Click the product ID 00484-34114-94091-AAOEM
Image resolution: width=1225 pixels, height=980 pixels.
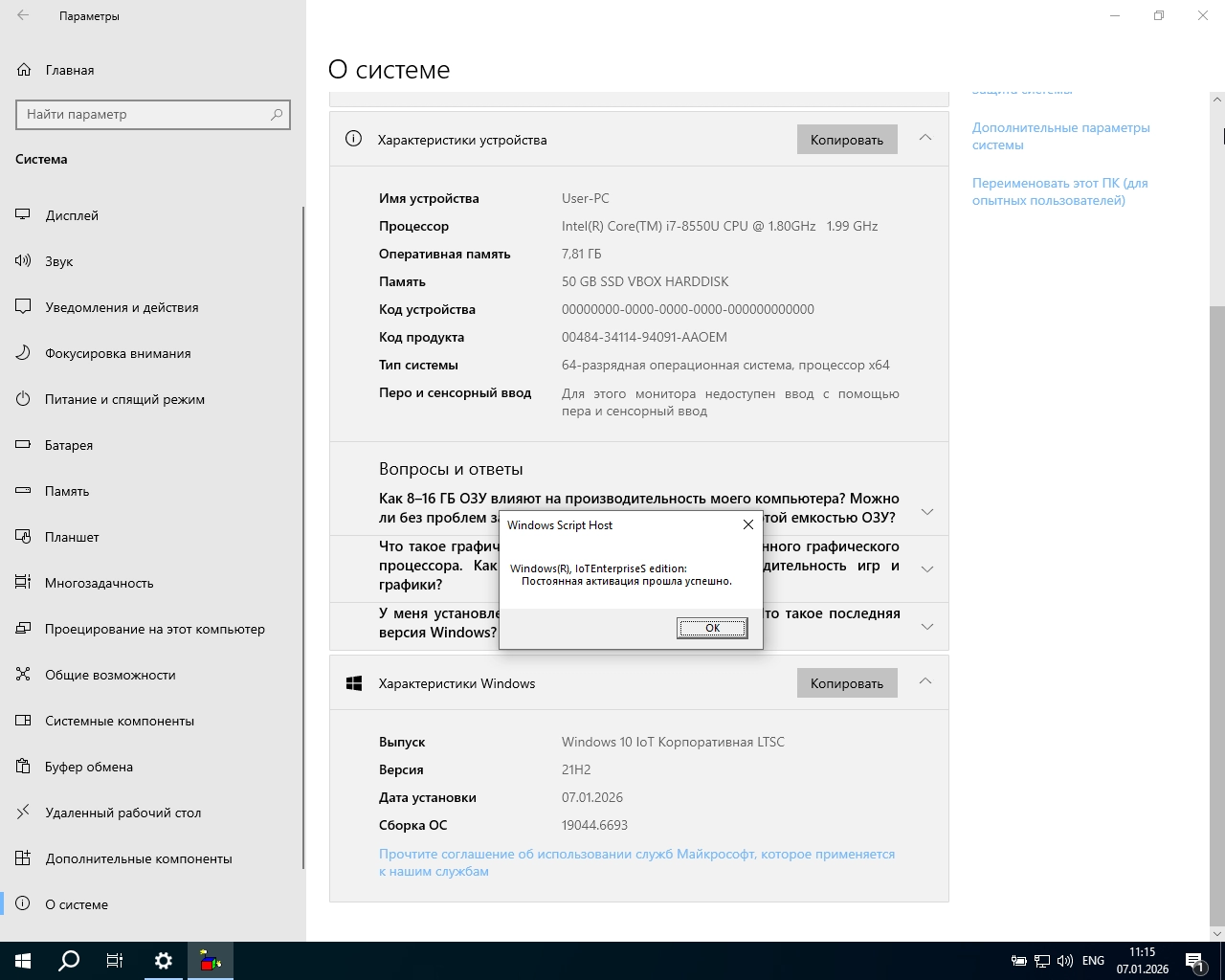[644, 337]
